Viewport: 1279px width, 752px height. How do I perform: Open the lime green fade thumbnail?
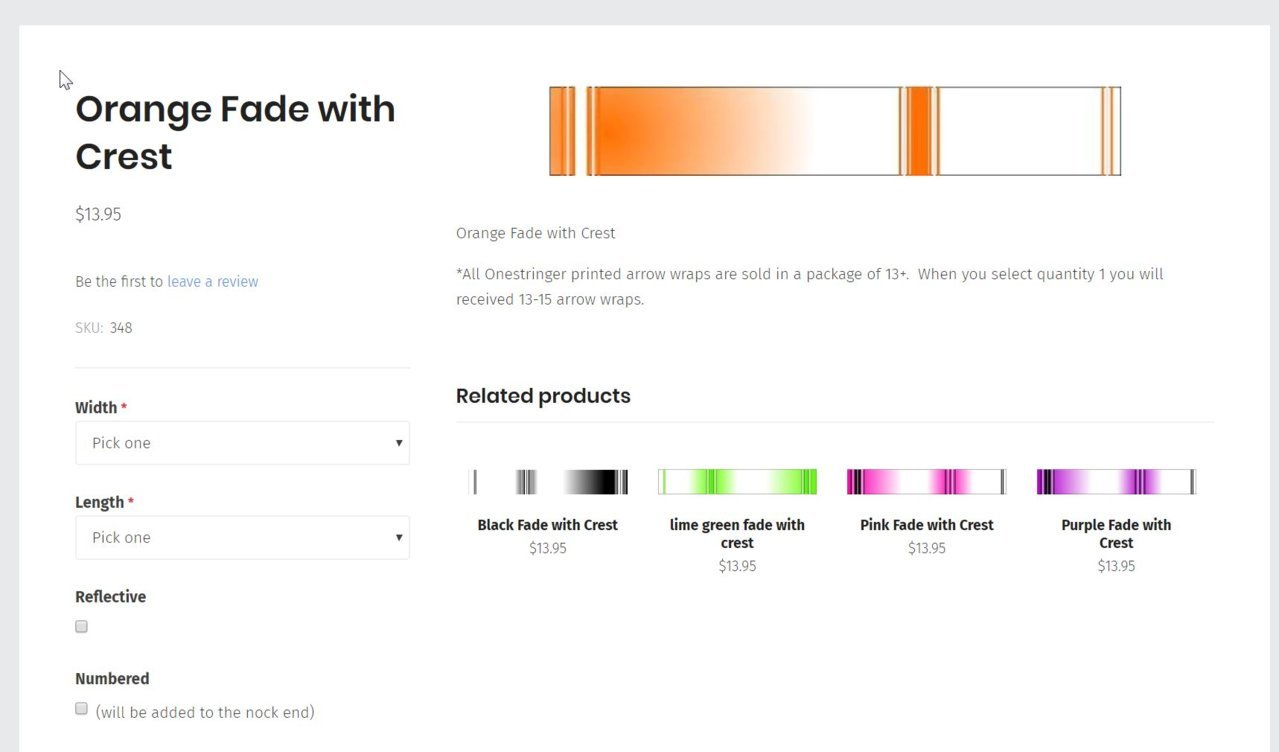click(x=737, y=482)
